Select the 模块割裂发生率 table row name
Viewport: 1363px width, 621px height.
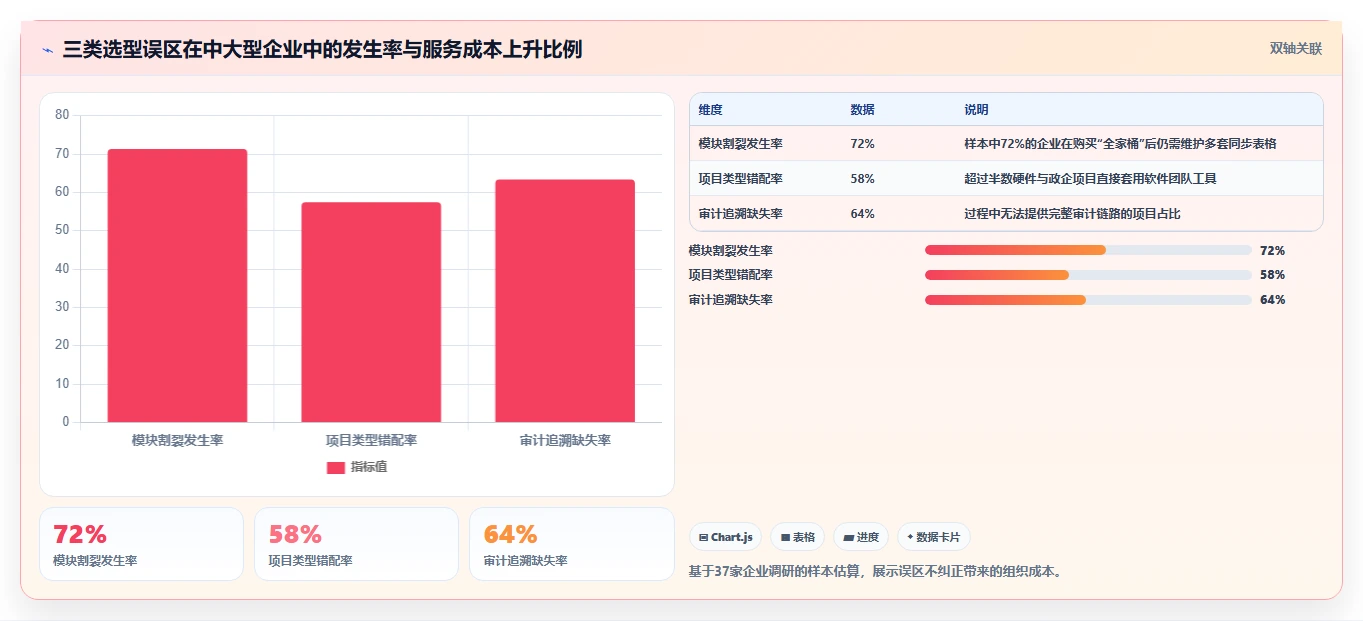741,144
